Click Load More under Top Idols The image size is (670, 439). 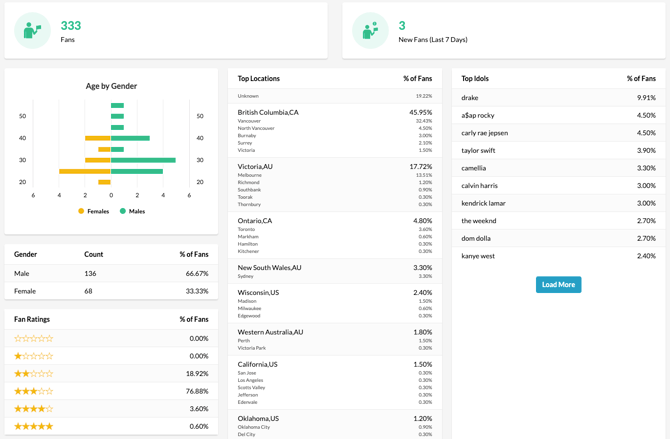[x=558, y=285]
